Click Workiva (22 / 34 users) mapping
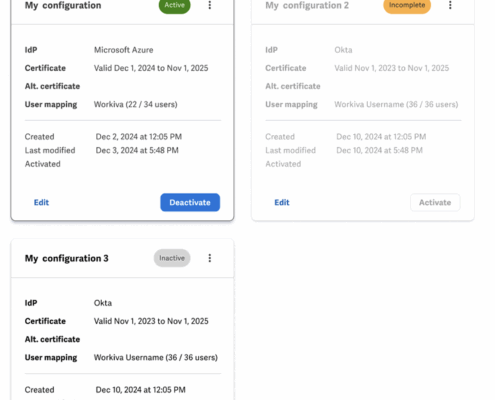495x400 pixels. [136, 104]
